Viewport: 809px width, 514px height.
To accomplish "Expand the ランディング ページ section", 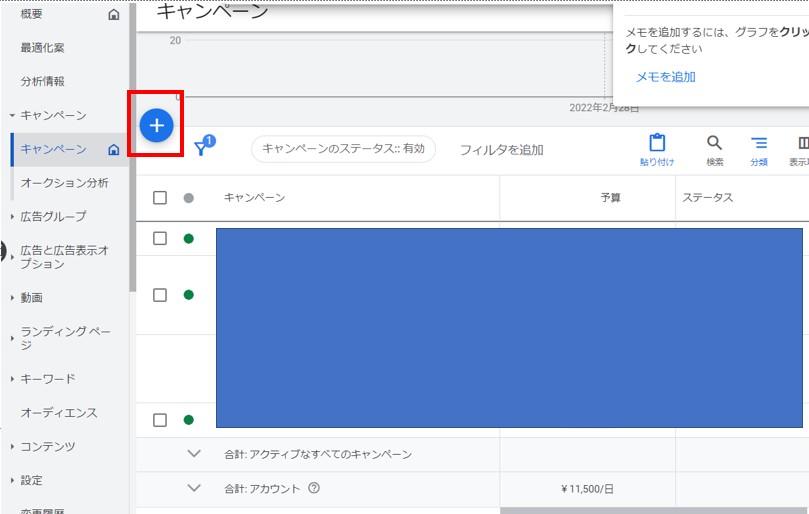I will 12,338.
